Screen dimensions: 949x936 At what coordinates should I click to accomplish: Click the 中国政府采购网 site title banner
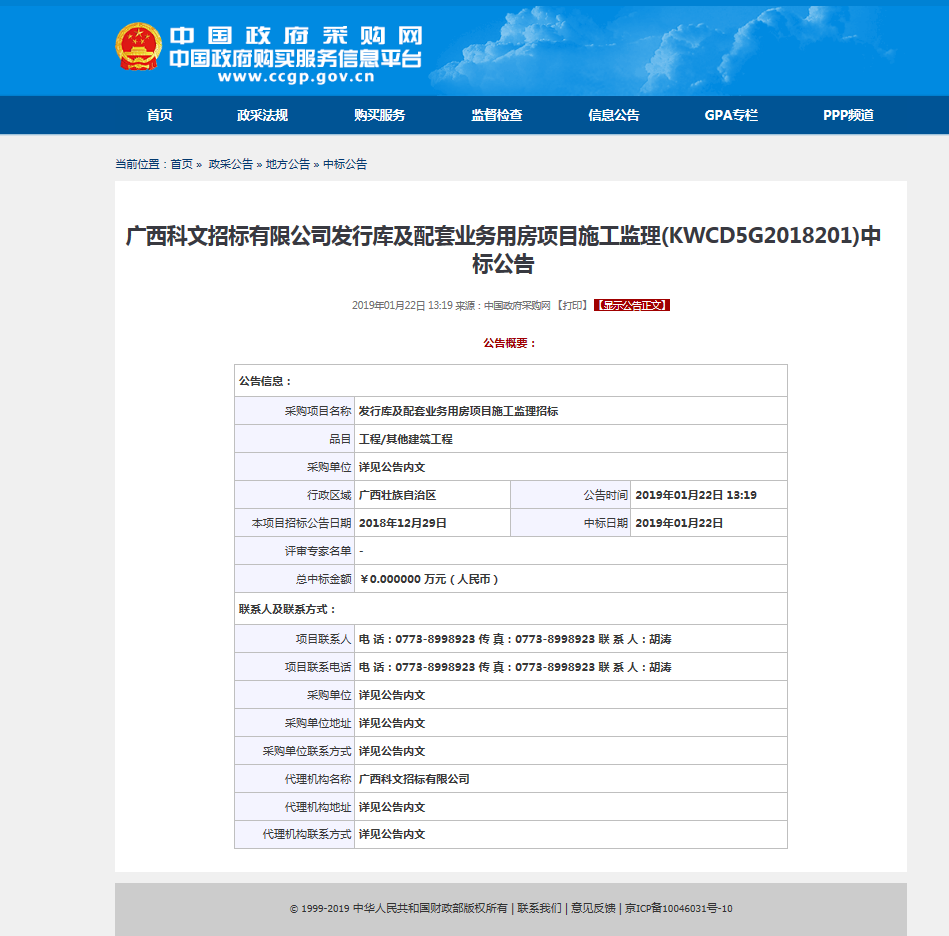[294, 35]
